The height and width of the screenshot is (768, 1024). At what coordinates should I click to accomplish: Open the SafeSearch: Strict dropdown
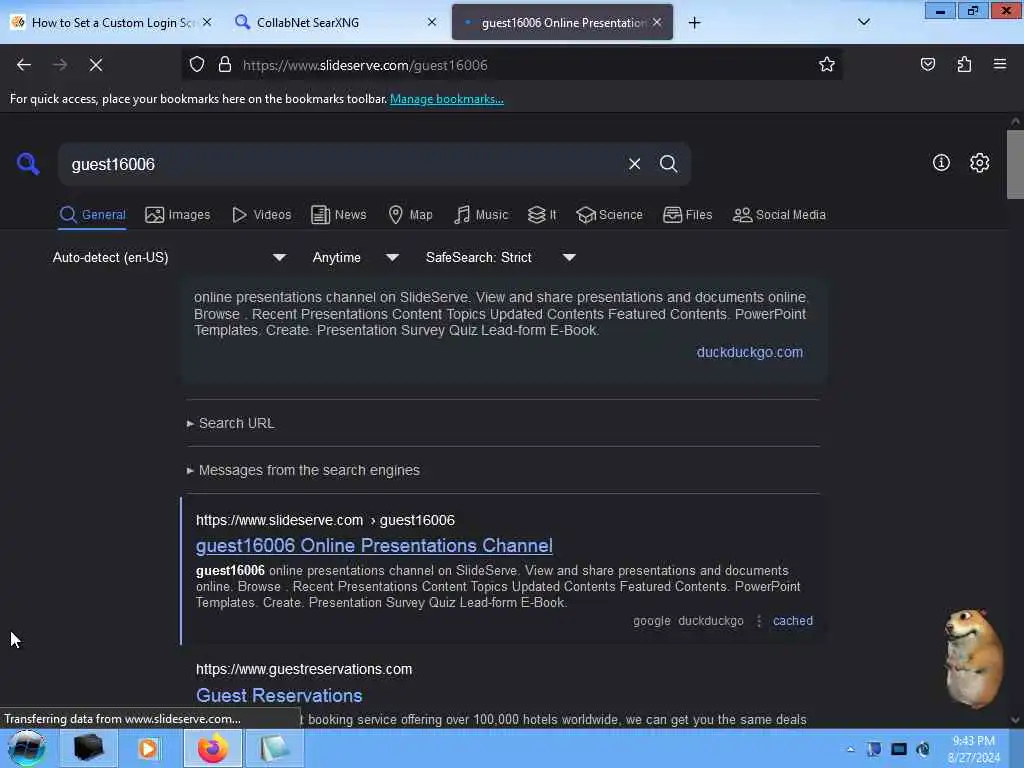click(x=500, y=257)
